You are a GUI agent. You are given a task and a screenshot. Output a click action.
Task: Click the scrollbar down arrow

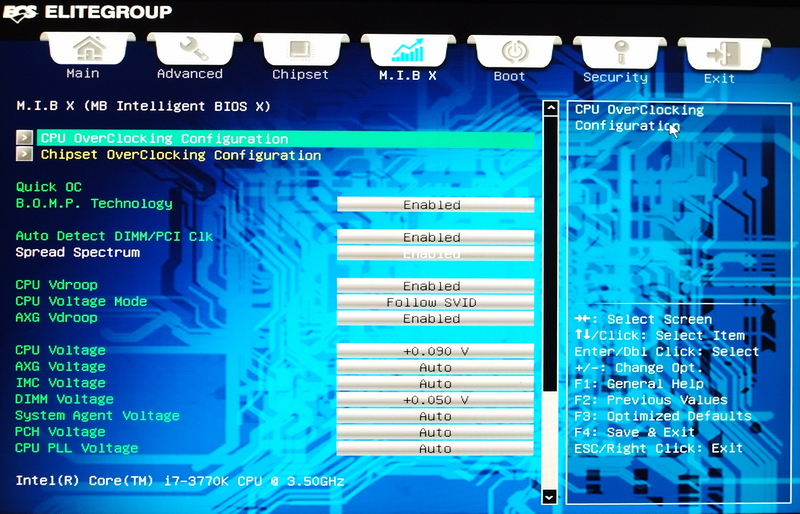pyautogui.click(x=550, y=496)
